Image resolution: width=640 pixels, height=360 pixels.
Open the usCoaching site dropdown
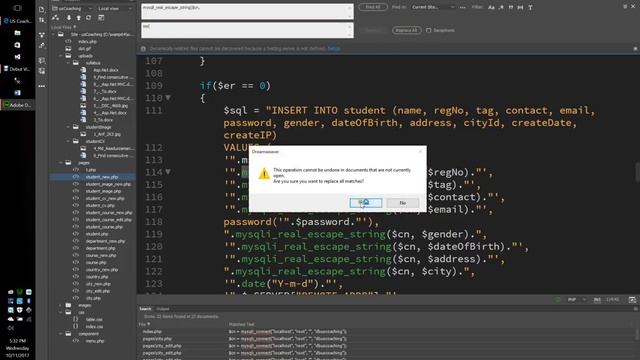(x=73, y=9)
